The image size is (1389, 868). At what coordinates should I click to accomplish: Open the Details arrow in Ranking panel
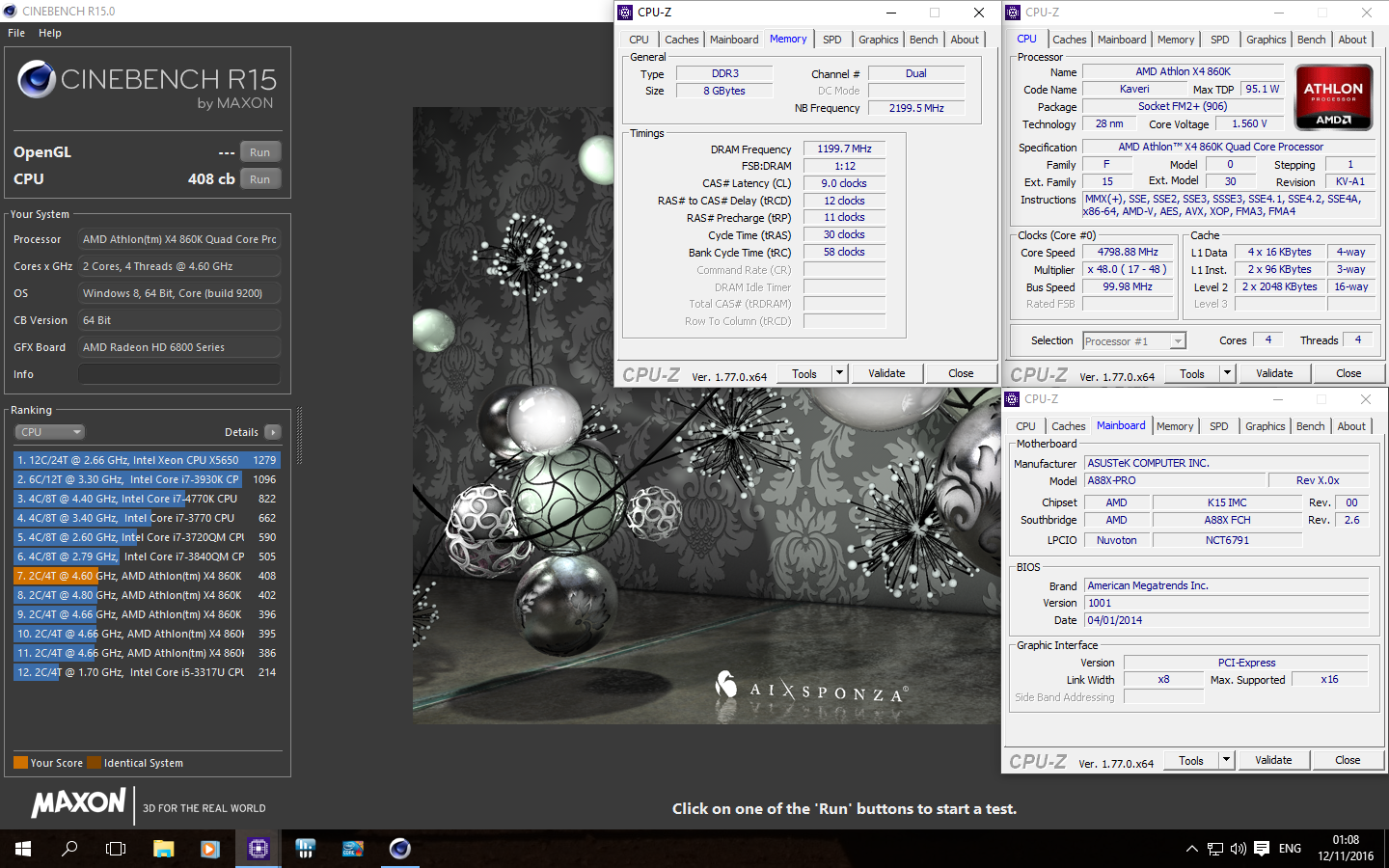273,432
